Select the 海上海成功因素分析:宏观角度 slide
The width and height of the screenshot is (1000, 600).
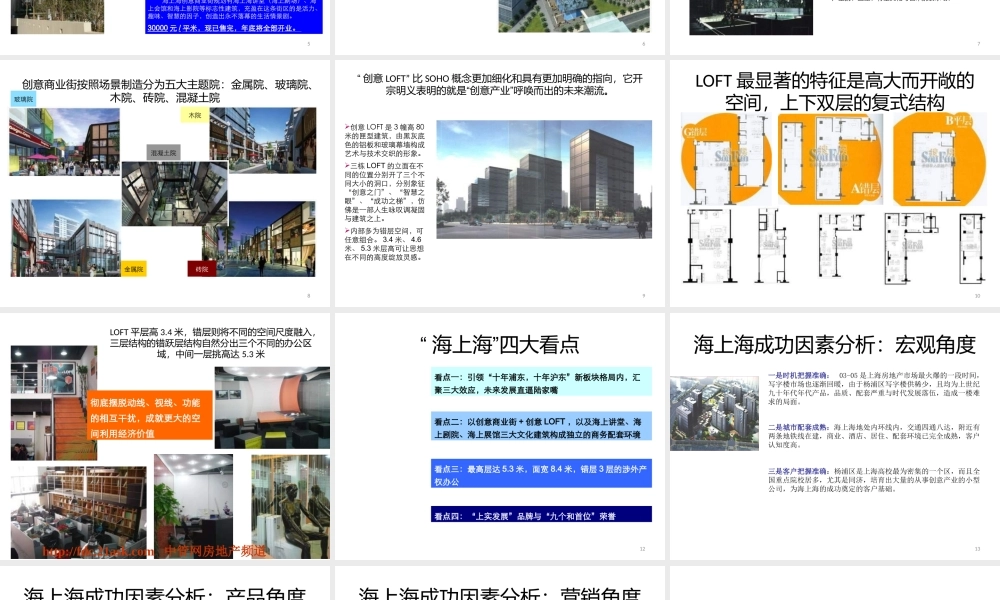pos(835,436)
